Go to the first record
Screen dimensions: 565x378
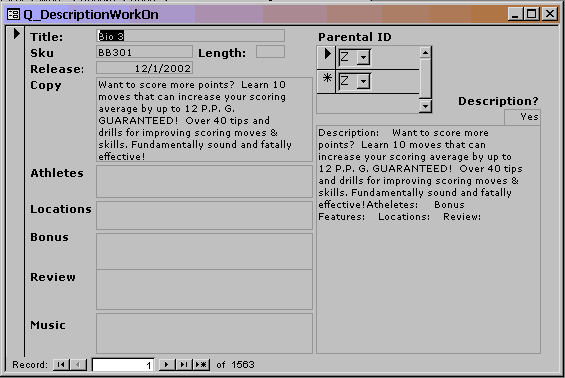(61, 365)
